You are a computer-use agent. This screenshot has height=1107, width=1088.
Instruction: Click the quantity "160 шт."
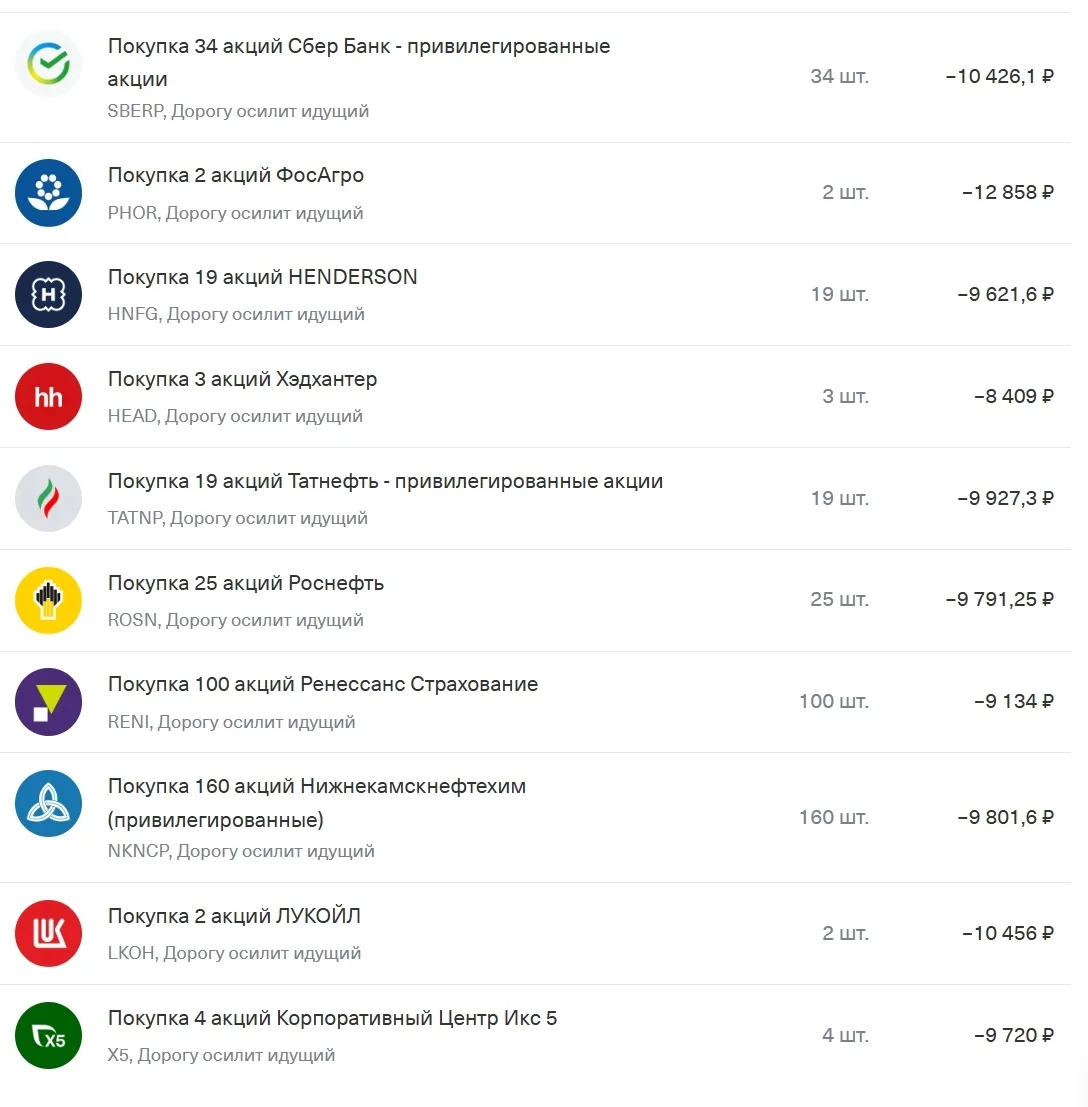(834, 818)
